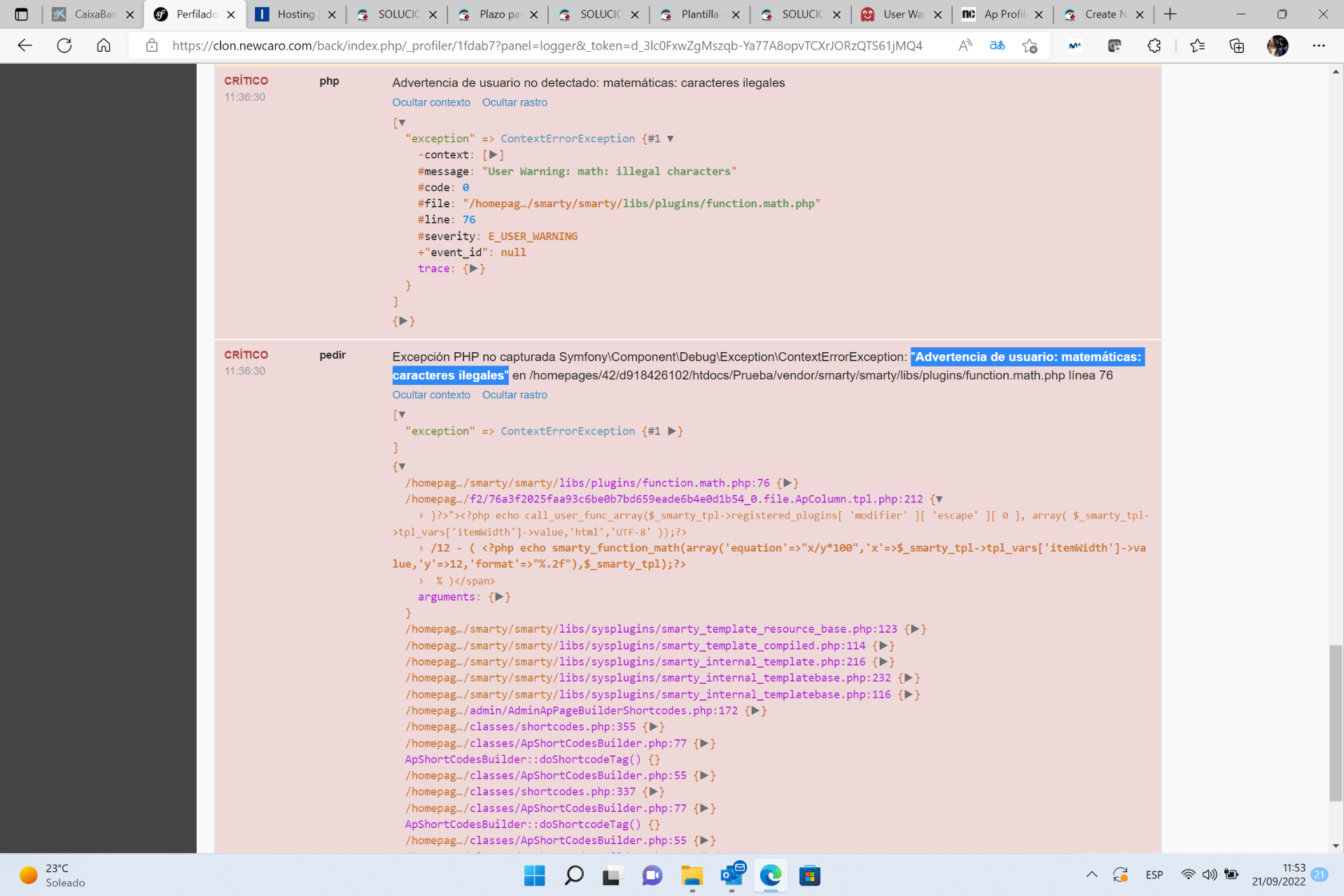Expand the arguments node in trace
This screenshot has height=896, width=1344.
click(x=499, y=597)
